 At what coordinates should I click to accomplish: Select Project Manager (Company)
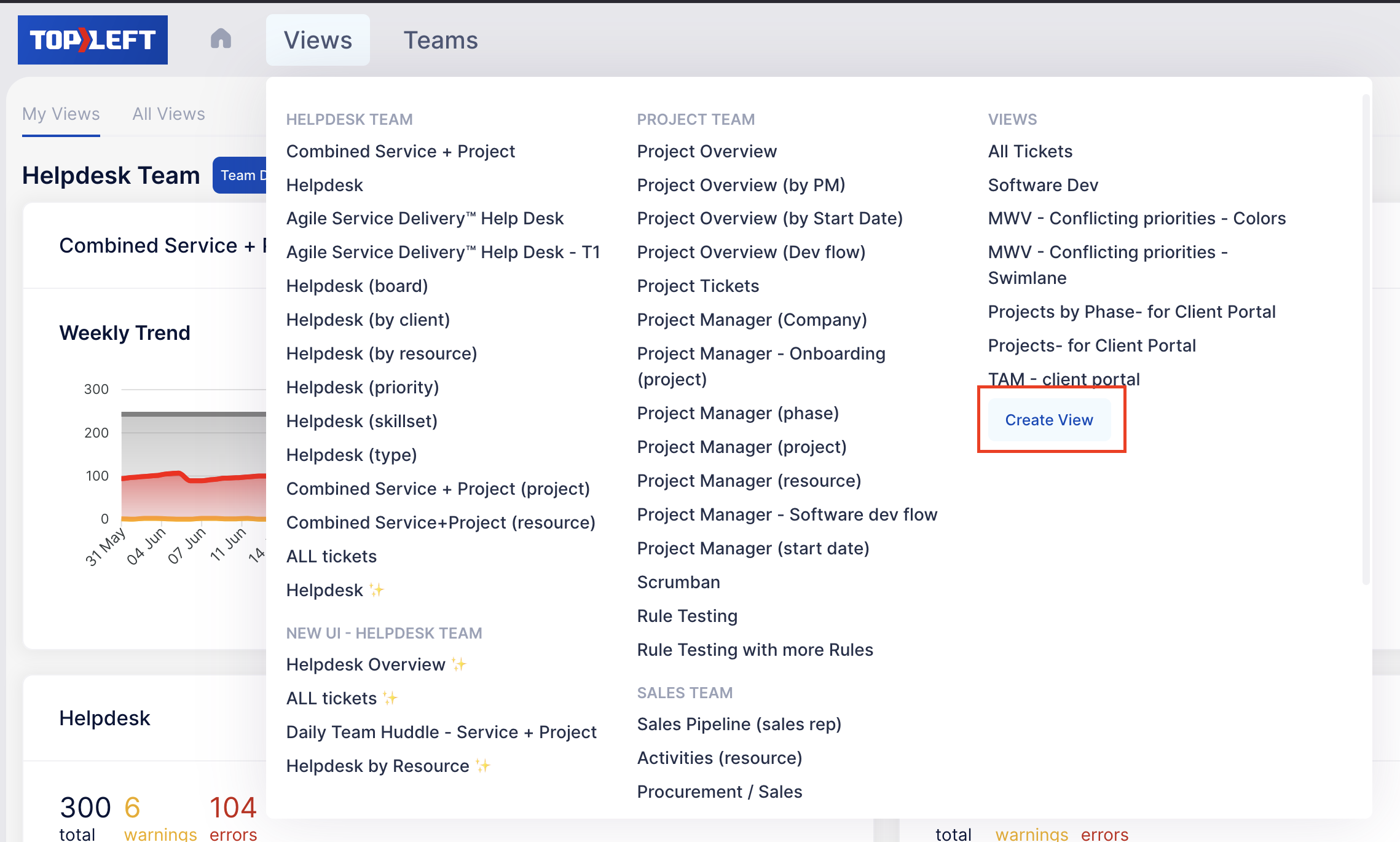point(752,320)
